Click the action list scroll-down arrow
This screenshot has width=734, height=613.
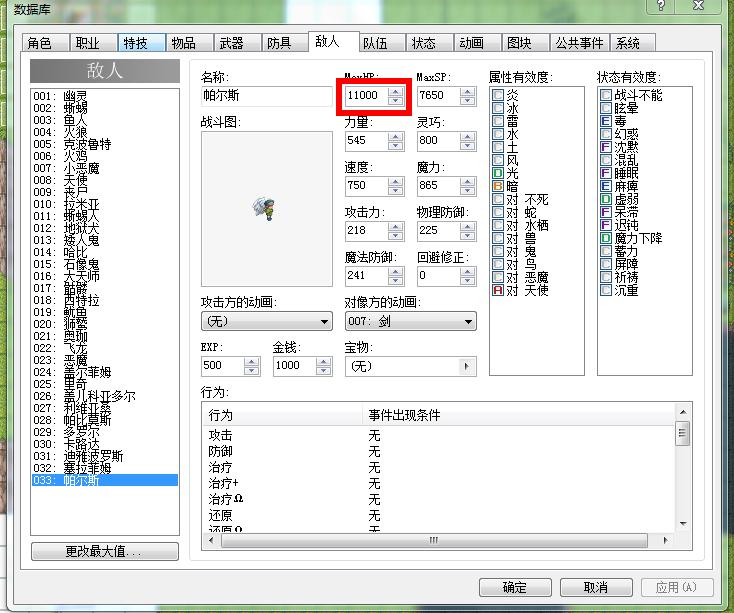point(683,524)
